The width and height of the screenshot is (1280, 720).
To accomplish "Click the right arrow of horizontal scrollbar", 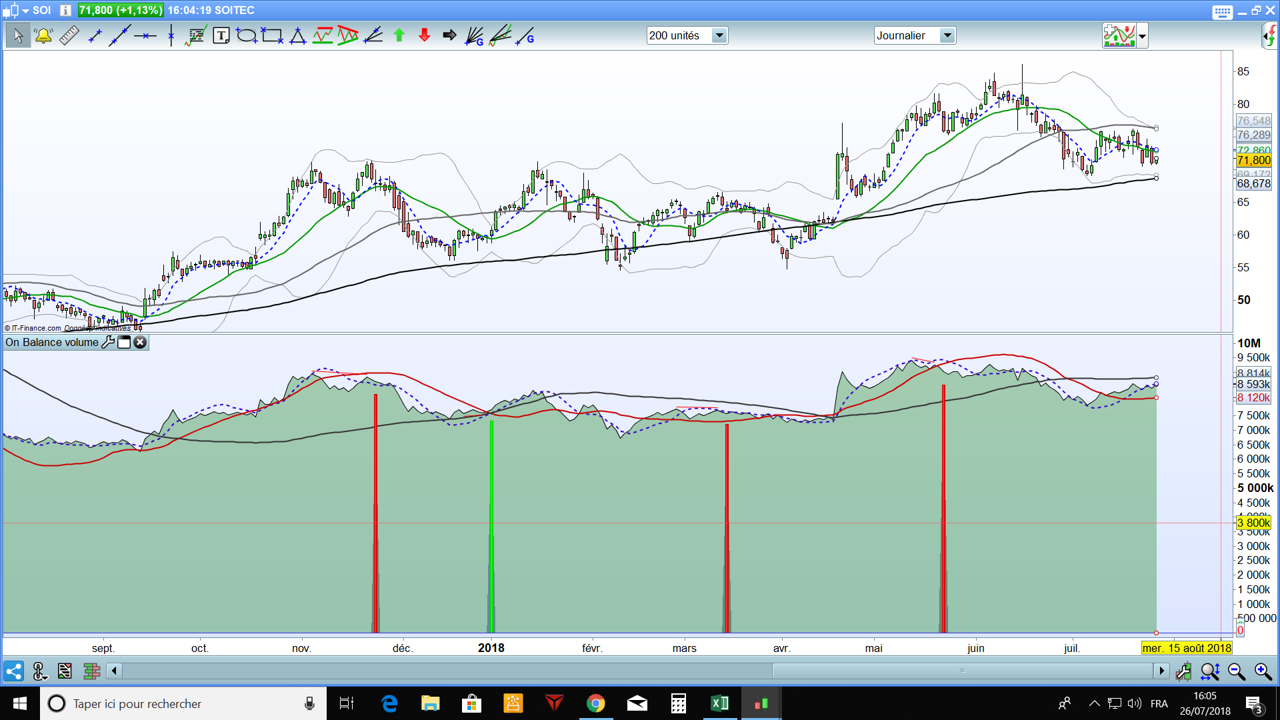I will coord(1162,671).
